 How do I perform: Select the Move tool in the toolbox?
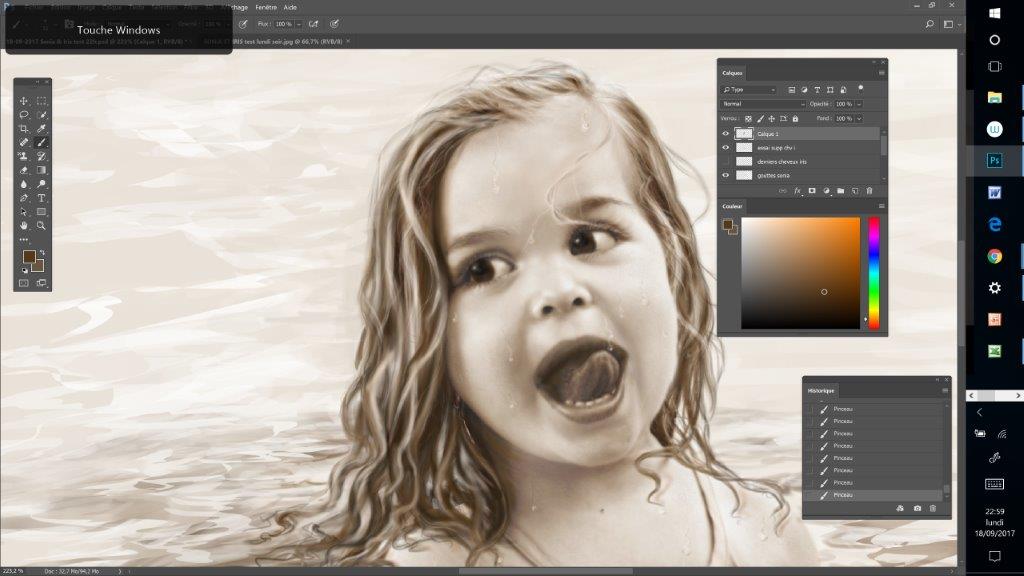(24, 101)
